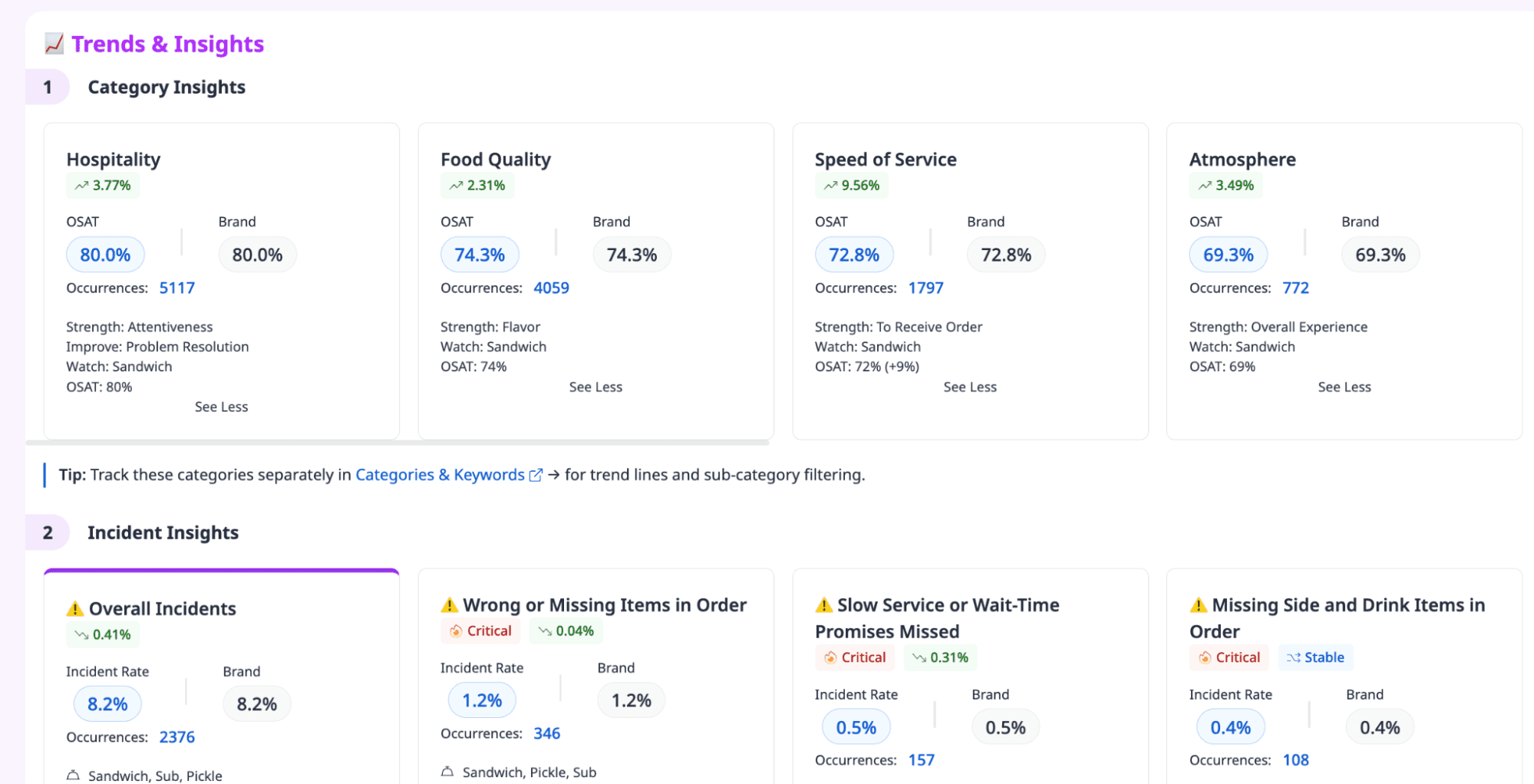Toggle the OSAT 80.0% pill on Hospitality card
This screenshot has width=1534, height=784.
(104, 254)
